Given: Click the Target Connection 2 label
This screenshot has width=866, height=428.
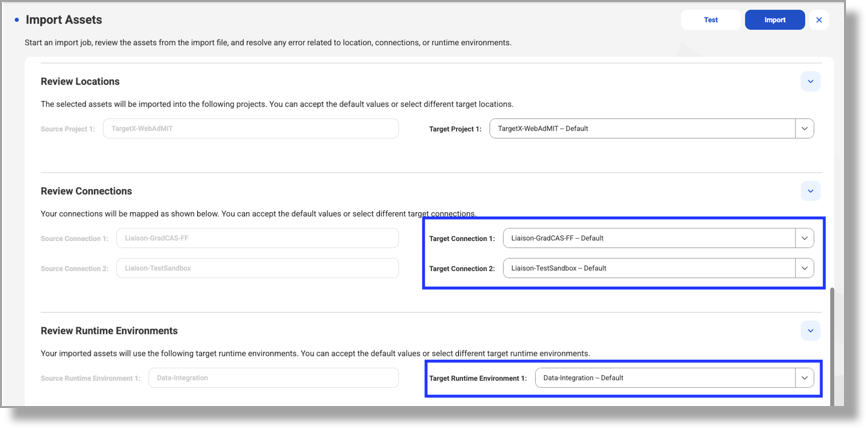Looking at the screenshot, I should coord(462,268).
